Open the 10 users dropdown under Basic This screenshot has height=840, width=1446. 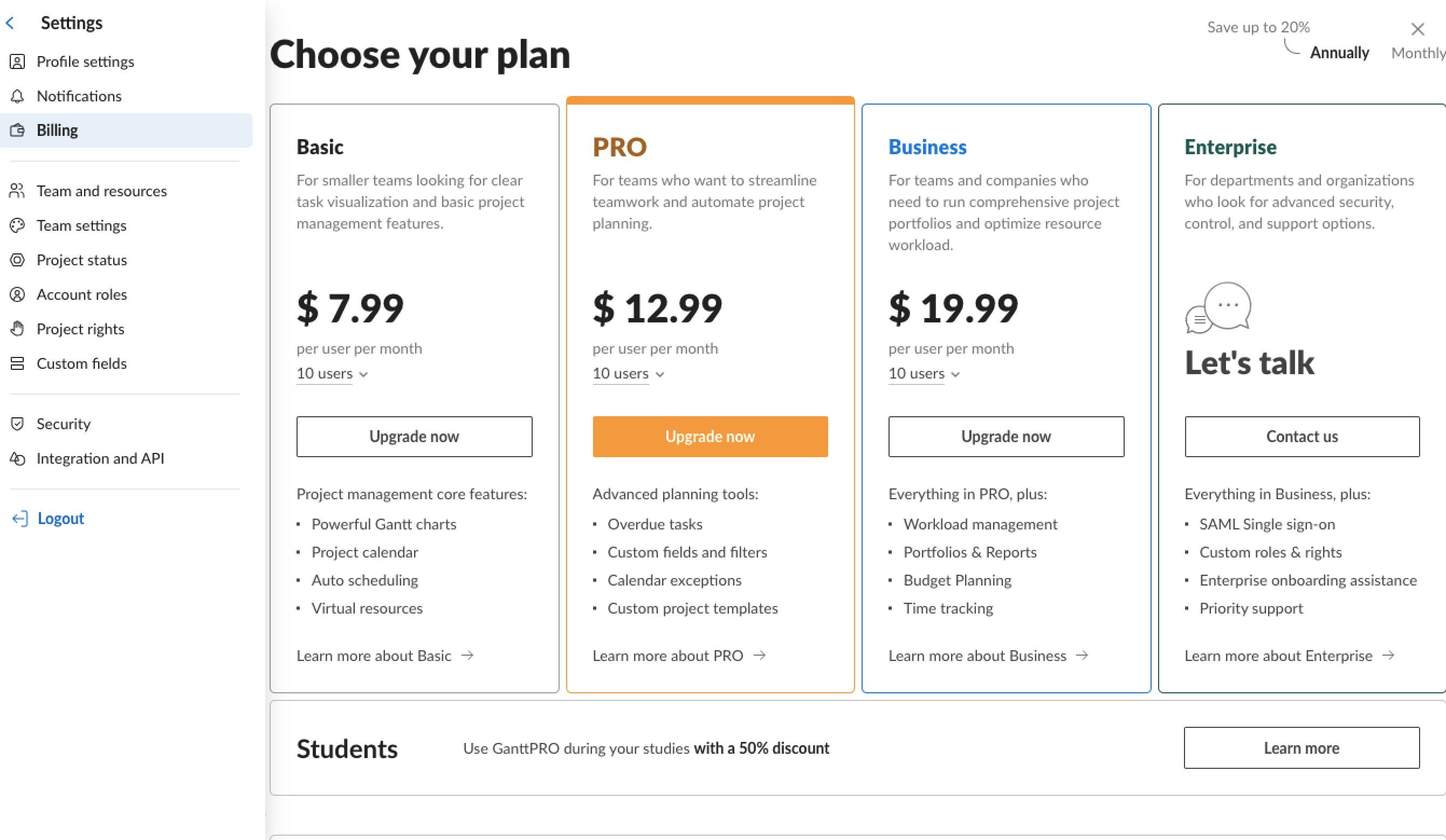pos(330,374)
